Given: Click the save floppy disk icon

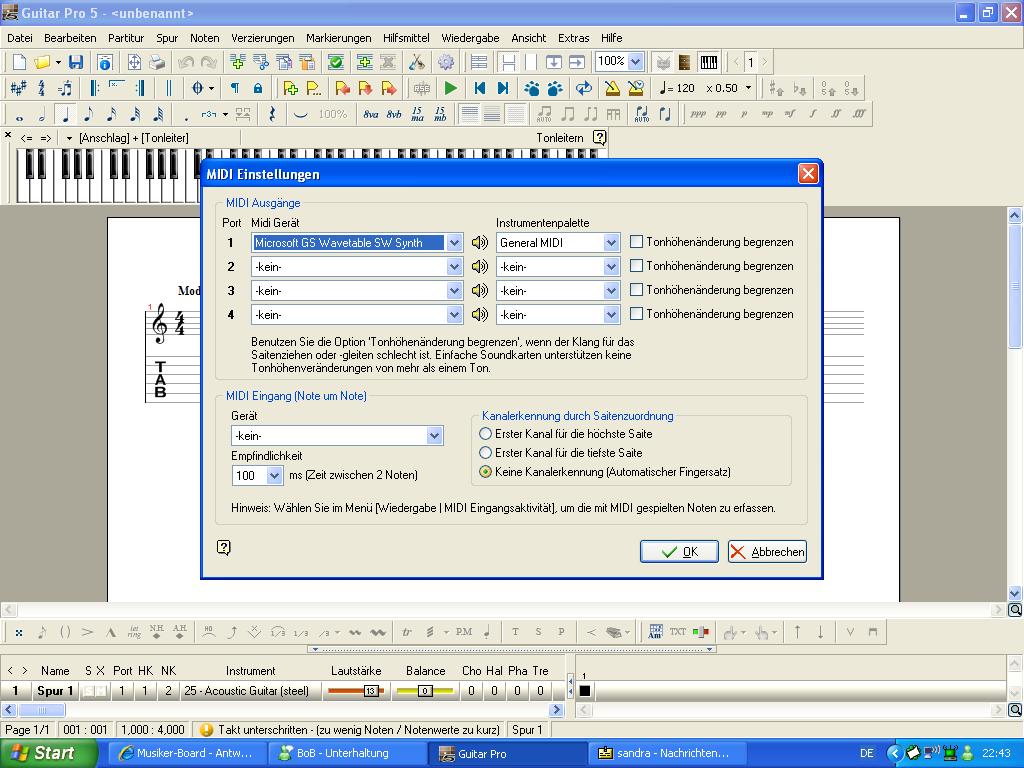Looking at the screenshot, I should tap(76, 62).
